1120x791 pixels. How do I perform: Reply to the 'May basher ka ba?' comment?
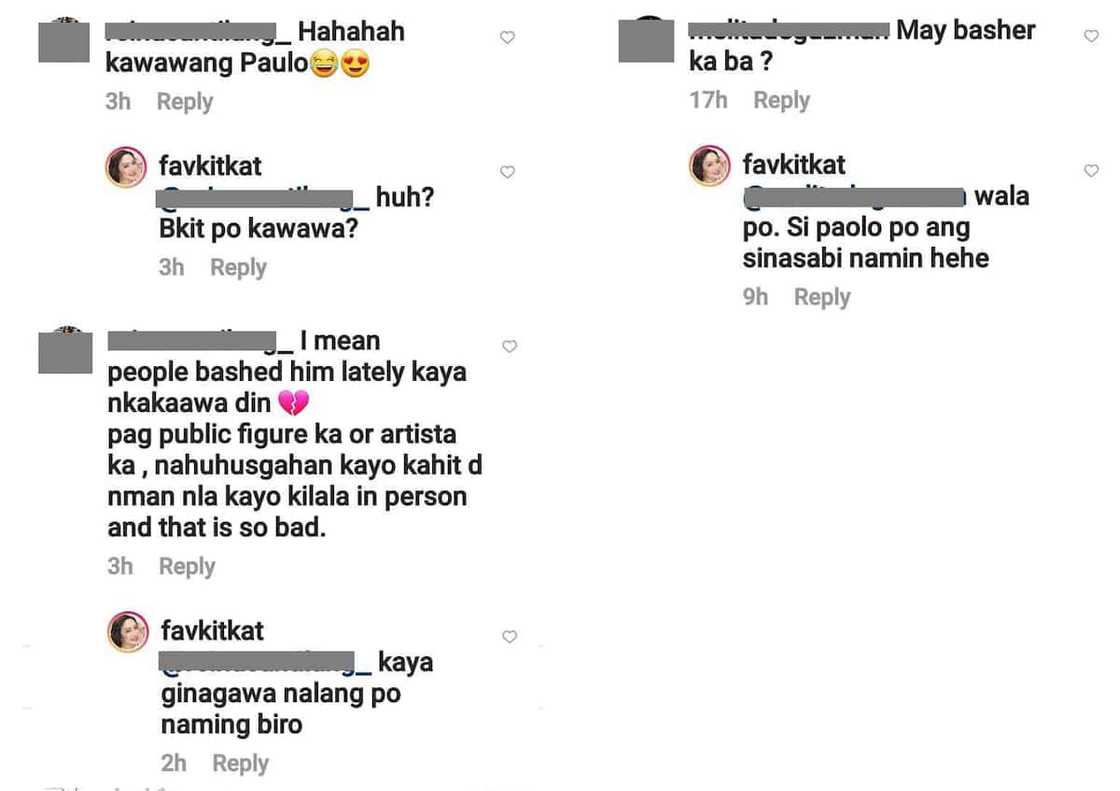(781, 100)
